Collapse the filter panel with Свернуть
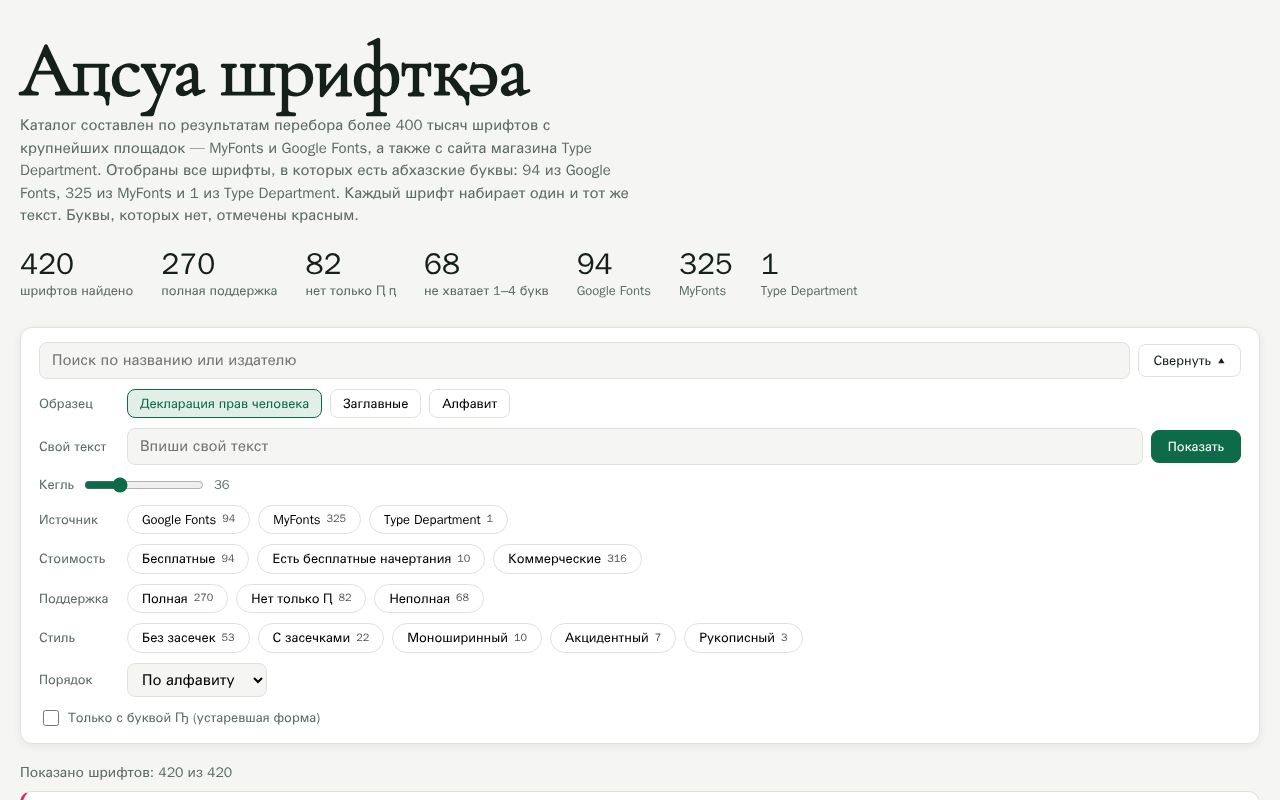Screen dimensions: 1280x800 point(1189,360)
